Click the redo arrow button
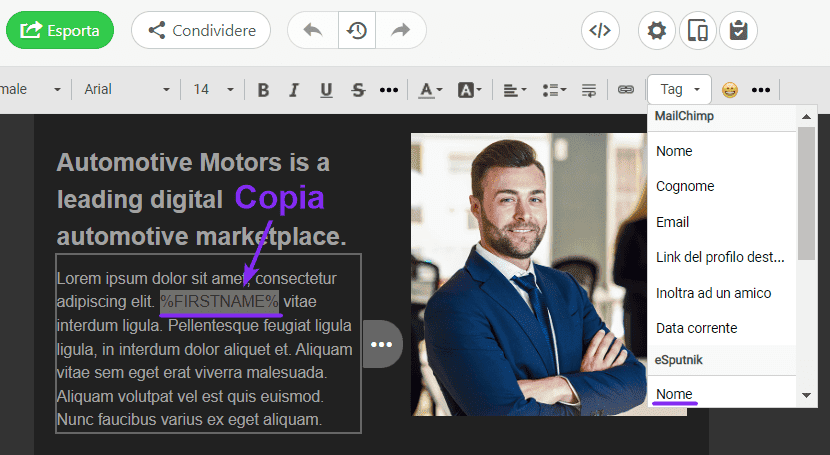Image resolution: width=830 pixels, height=455 pixels. click(401, 30)
